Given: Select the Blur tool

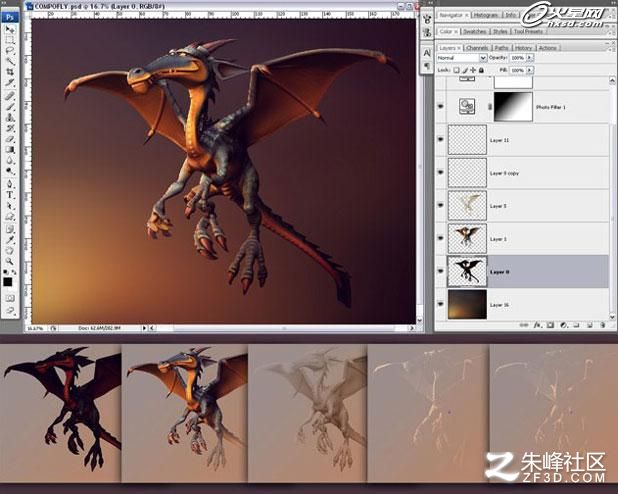Looking at the screenshot, I should (10, 160).
